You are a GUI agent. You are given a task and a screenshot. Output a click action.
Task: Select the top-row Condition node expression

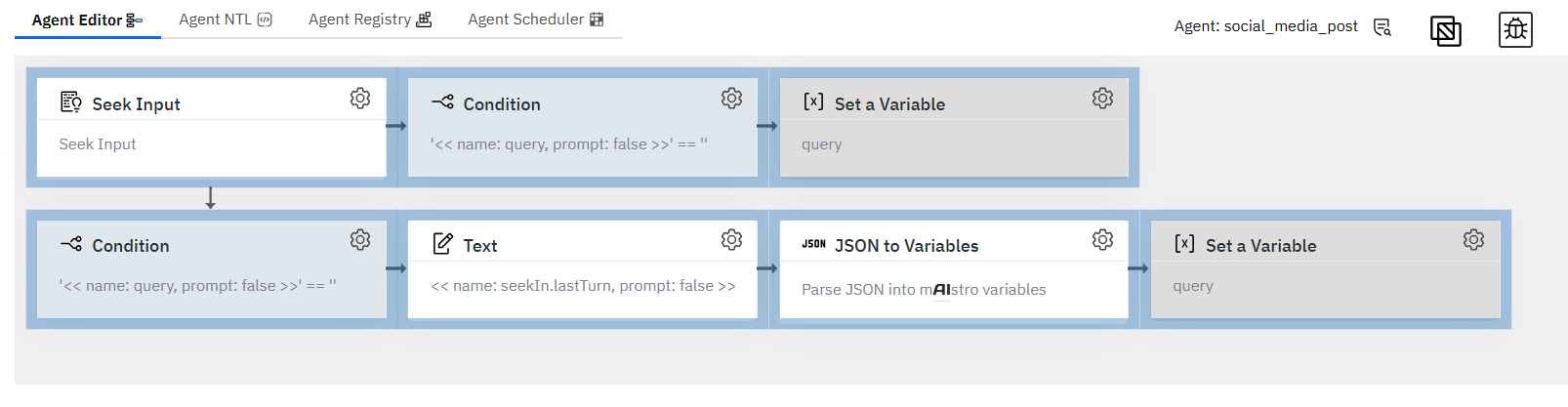point(569,144)
